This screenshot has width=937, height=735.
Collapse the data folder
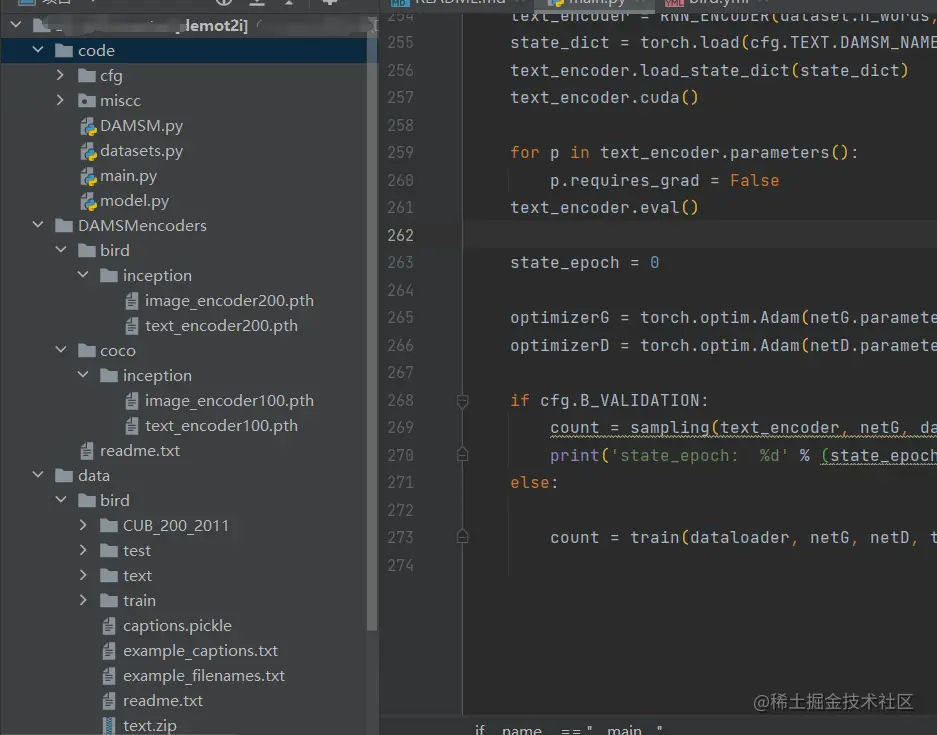pyautogui.click(x=38, y=474)
